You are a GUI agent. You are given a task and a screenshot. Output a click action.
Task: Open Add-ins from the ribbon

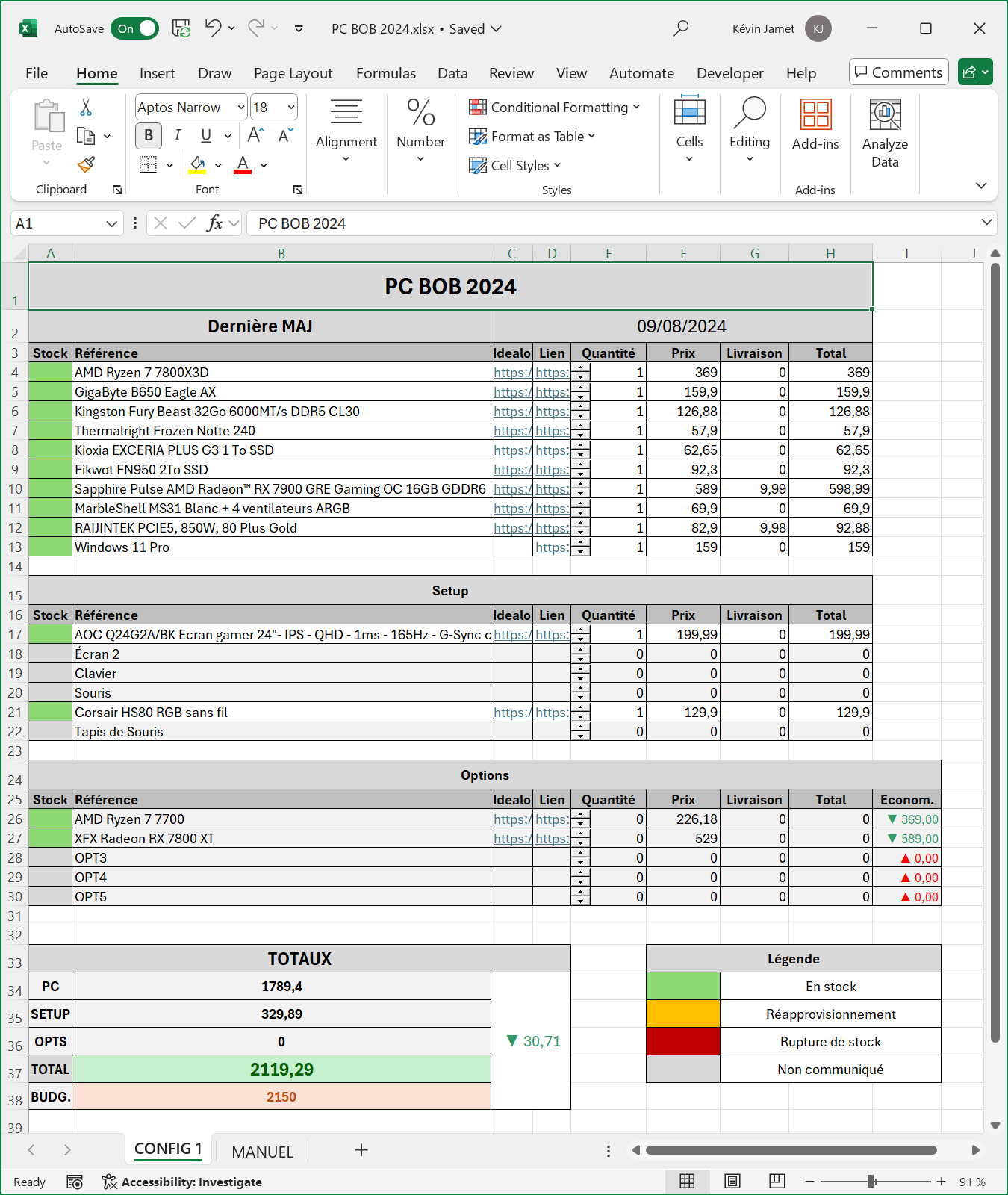[x=815, y=125]
